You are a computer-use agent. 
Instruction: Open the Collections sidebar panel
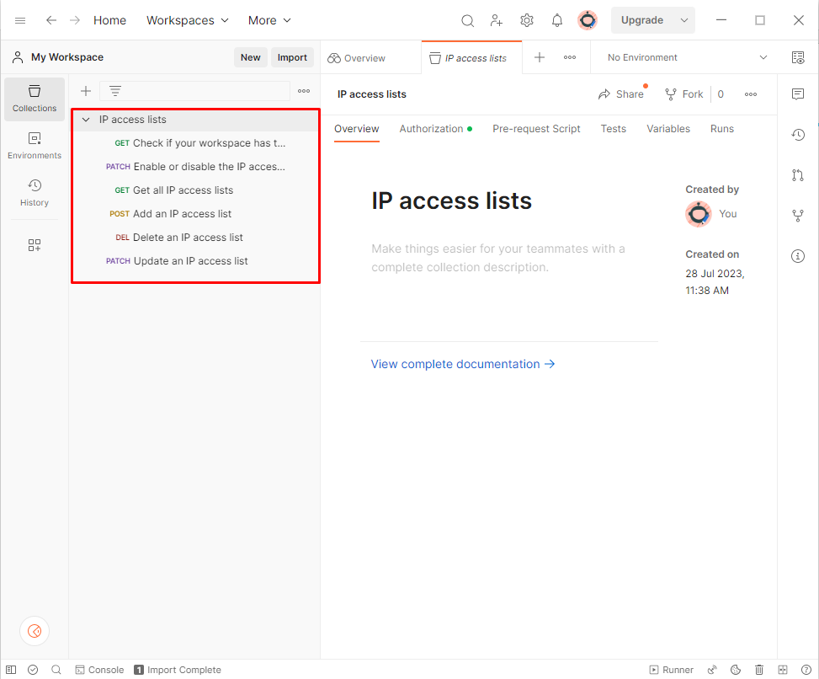tap(34, 98)
